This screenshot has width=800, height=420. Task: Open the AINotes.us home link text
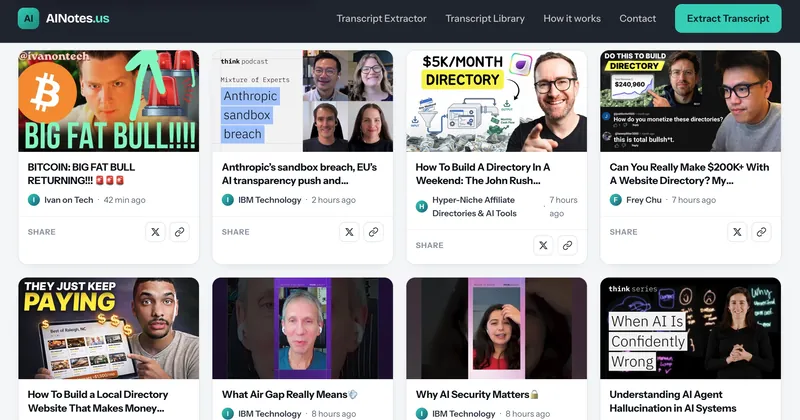click(78, 18)
